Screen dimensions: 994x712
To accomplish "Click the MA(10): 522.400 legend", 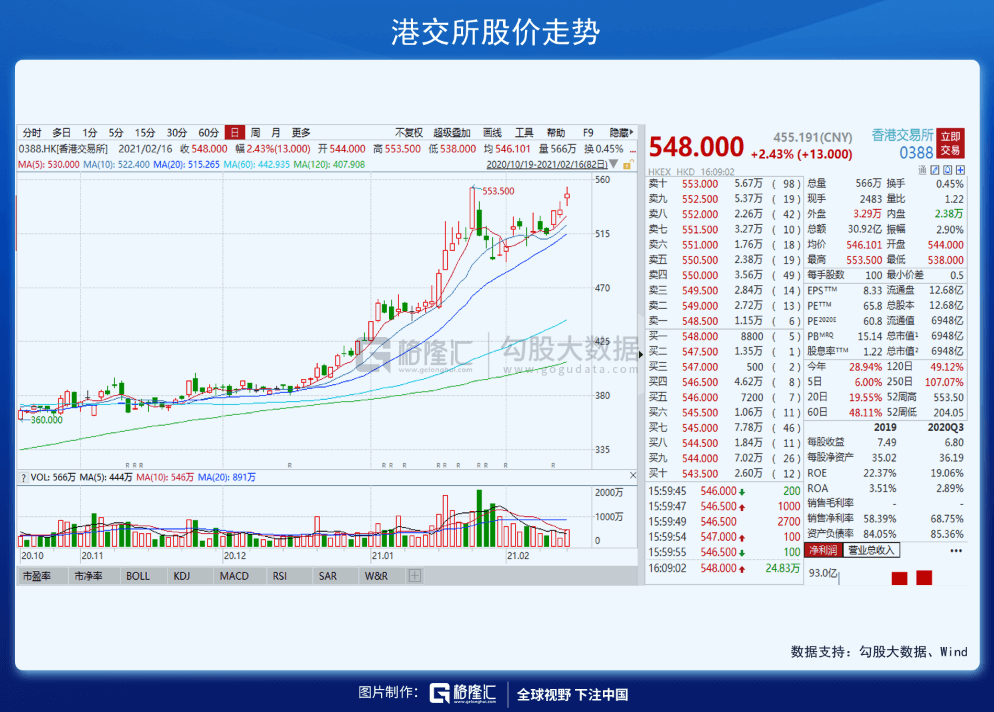I will [116, 164].
